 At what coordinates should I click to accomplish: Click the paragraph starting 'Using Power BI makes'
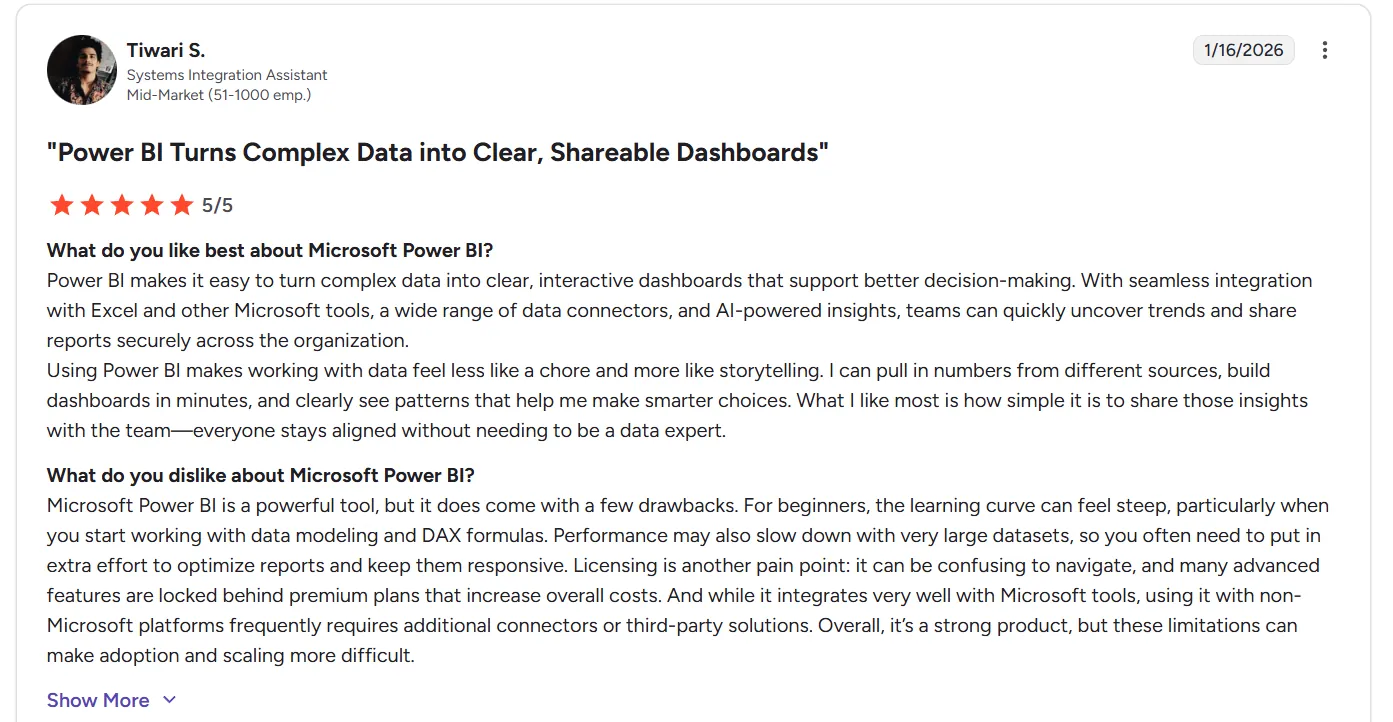tap(677, 400)
